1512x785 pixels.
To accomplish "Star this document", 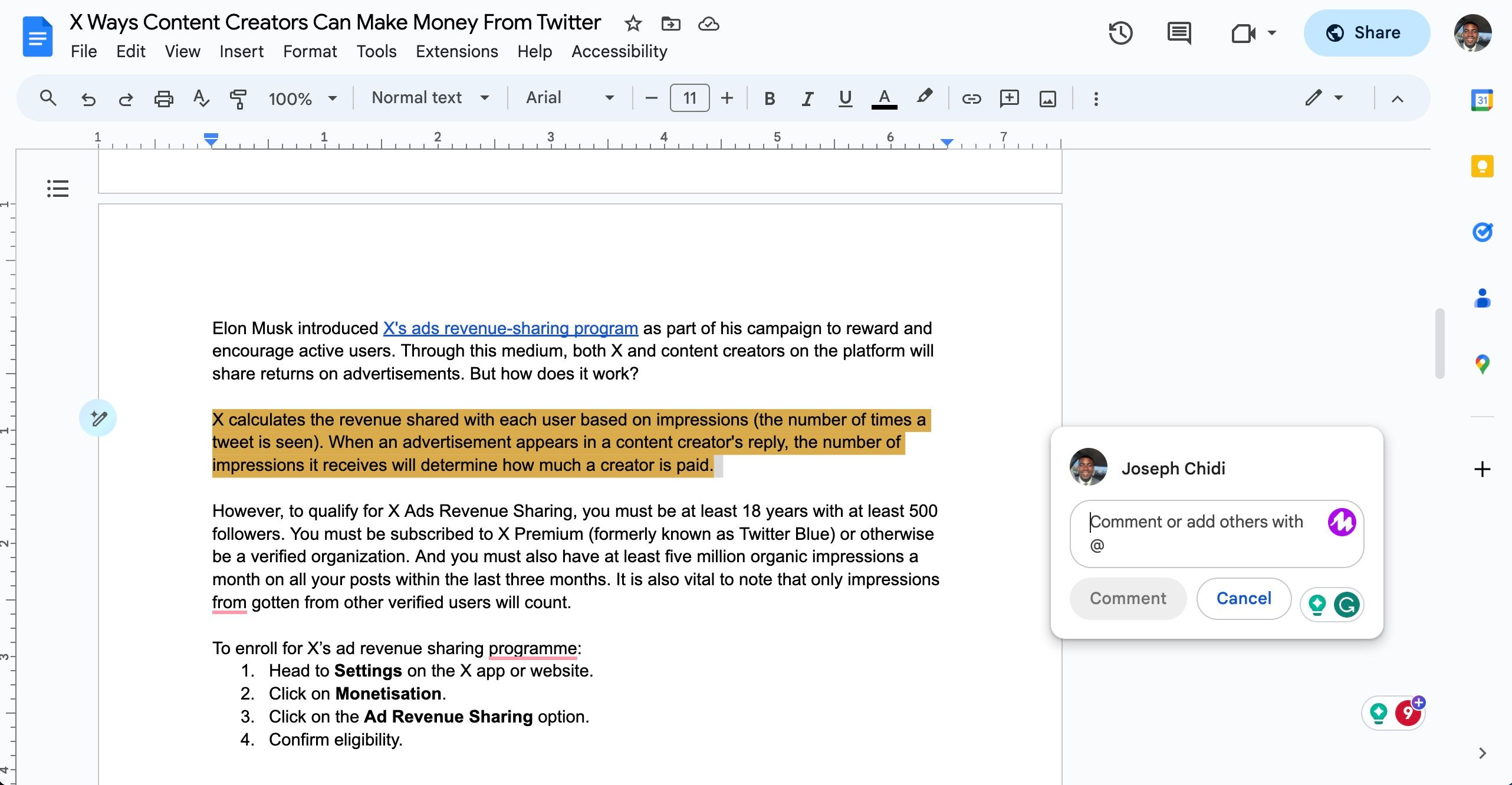I will [x=633, y=24].
